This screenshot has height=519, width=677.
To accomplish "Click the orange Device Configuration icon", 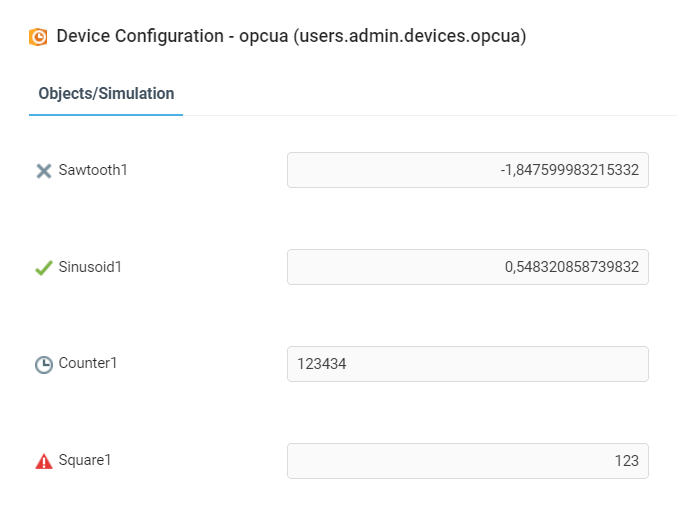I will (x=39, y=37).
